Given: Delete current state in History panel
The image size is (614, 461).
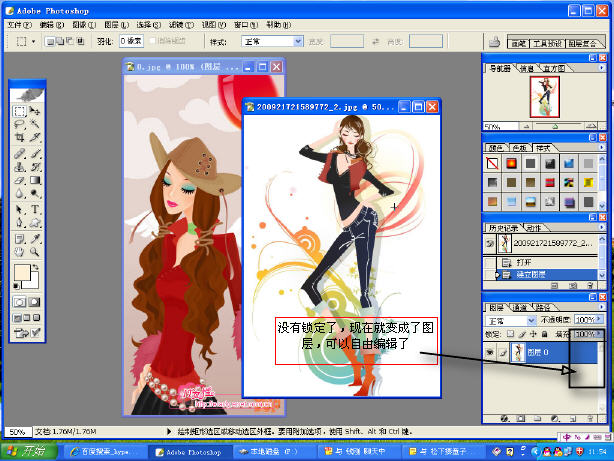Looking at the screenshot, I should pyautogui.click(x=590, y=286).
